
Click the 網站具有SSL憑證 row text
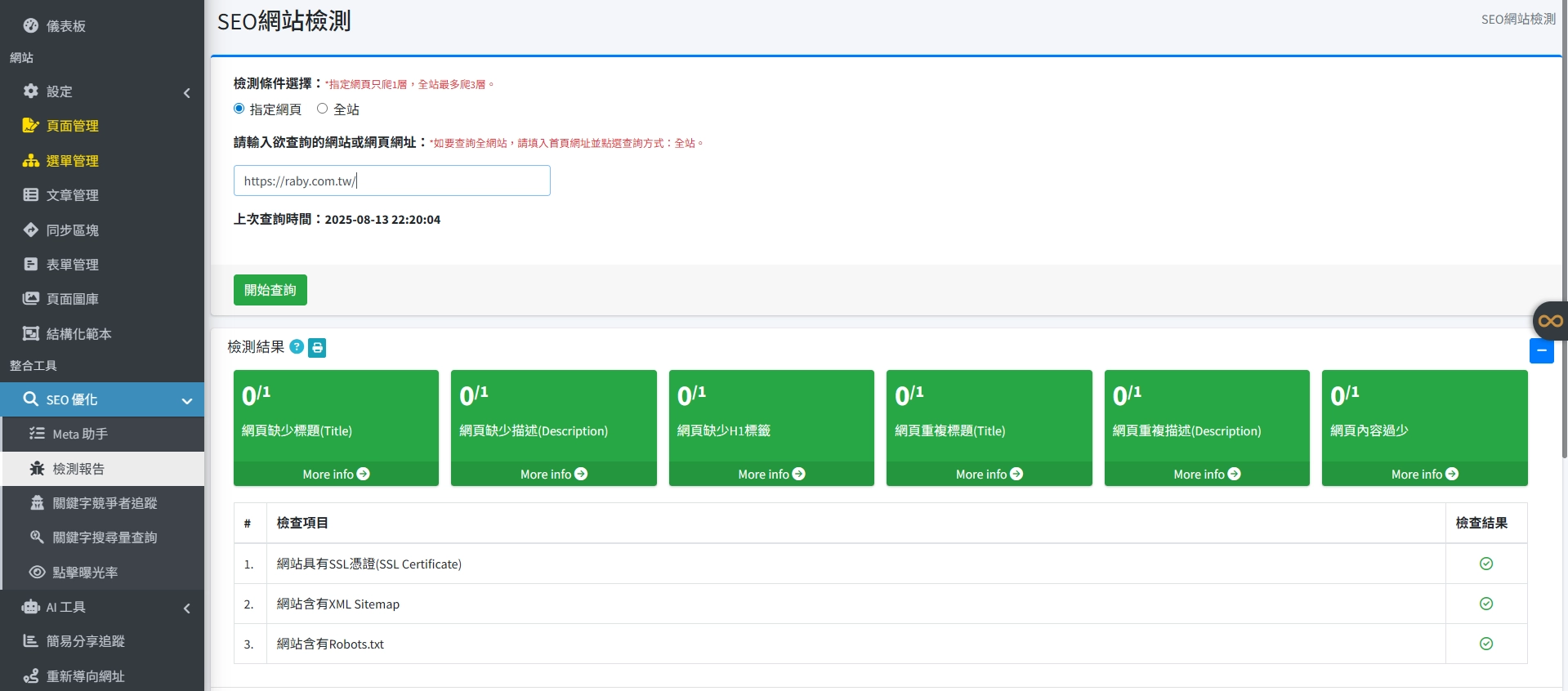pyautogui.click(x=369, y=564)
